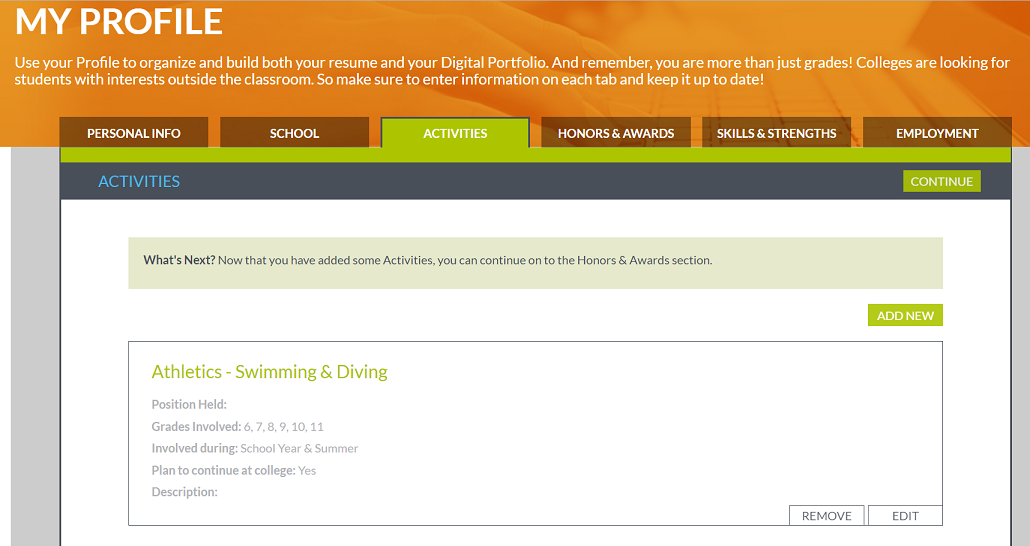Click the profile intro paragraph under the heading
Viewport: 1030px width, 546px height.
click(x=512, y=70)
